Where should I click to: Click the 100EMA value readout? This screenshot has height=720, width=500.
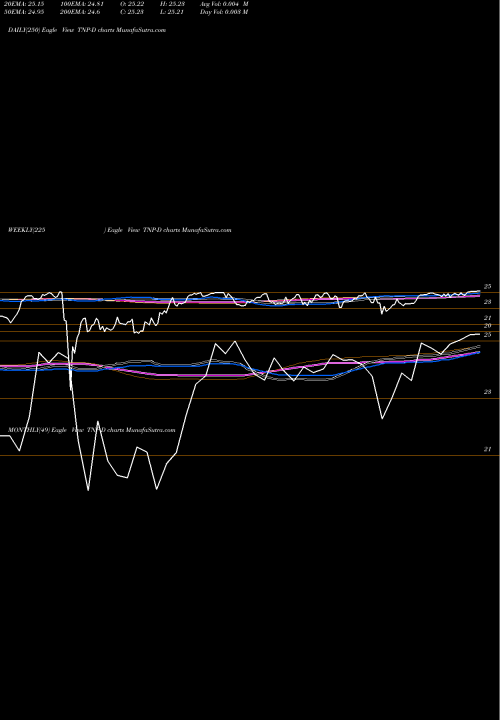[x=82, y=4]
